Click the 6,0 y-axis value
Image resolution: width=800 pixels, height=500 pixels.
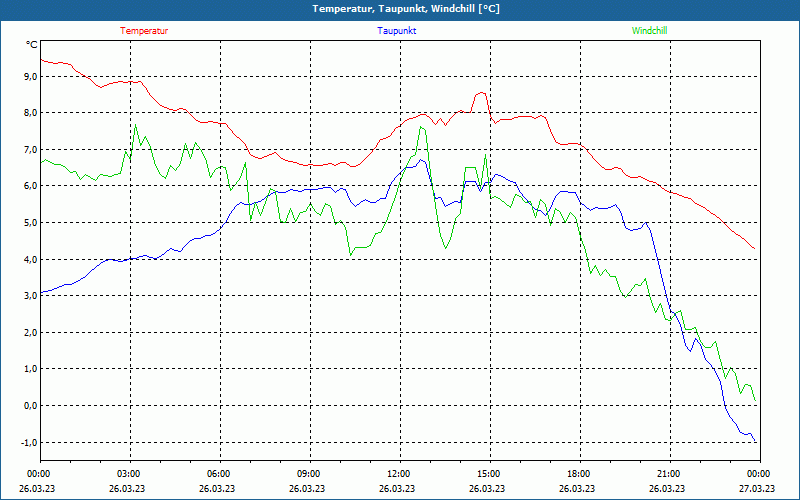30,186
